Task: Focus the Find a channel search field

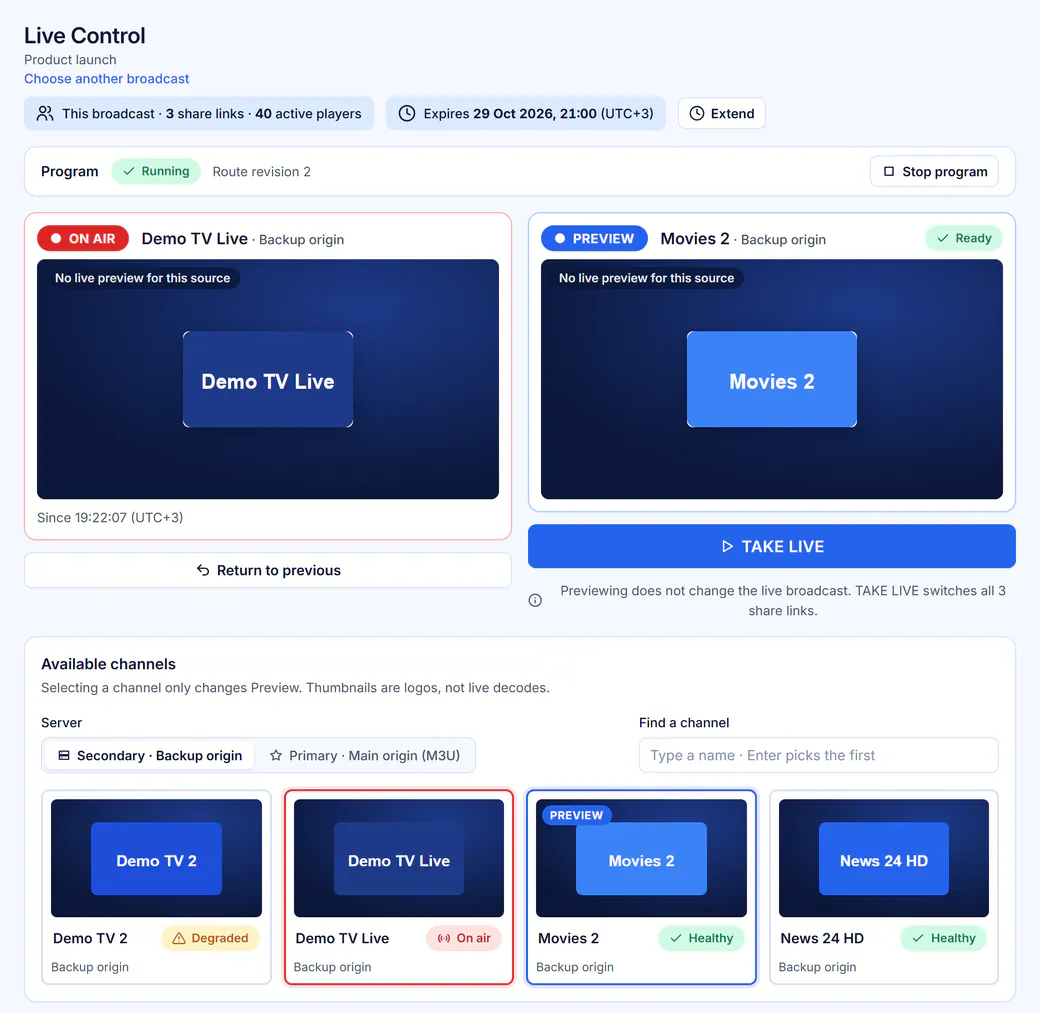Action: (x=818, y=756)
